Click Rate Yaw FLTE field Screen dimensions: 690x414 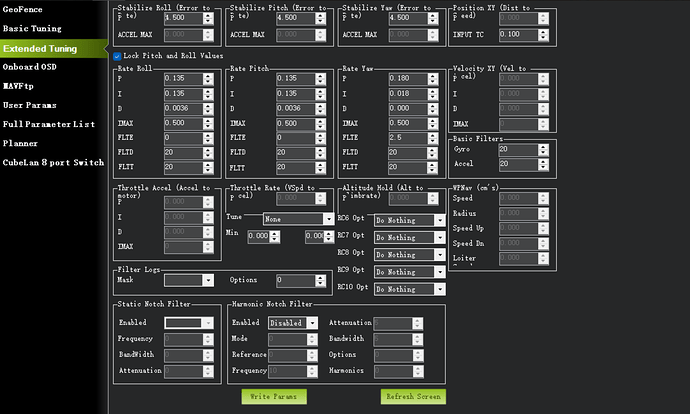[x=408, y=138]
